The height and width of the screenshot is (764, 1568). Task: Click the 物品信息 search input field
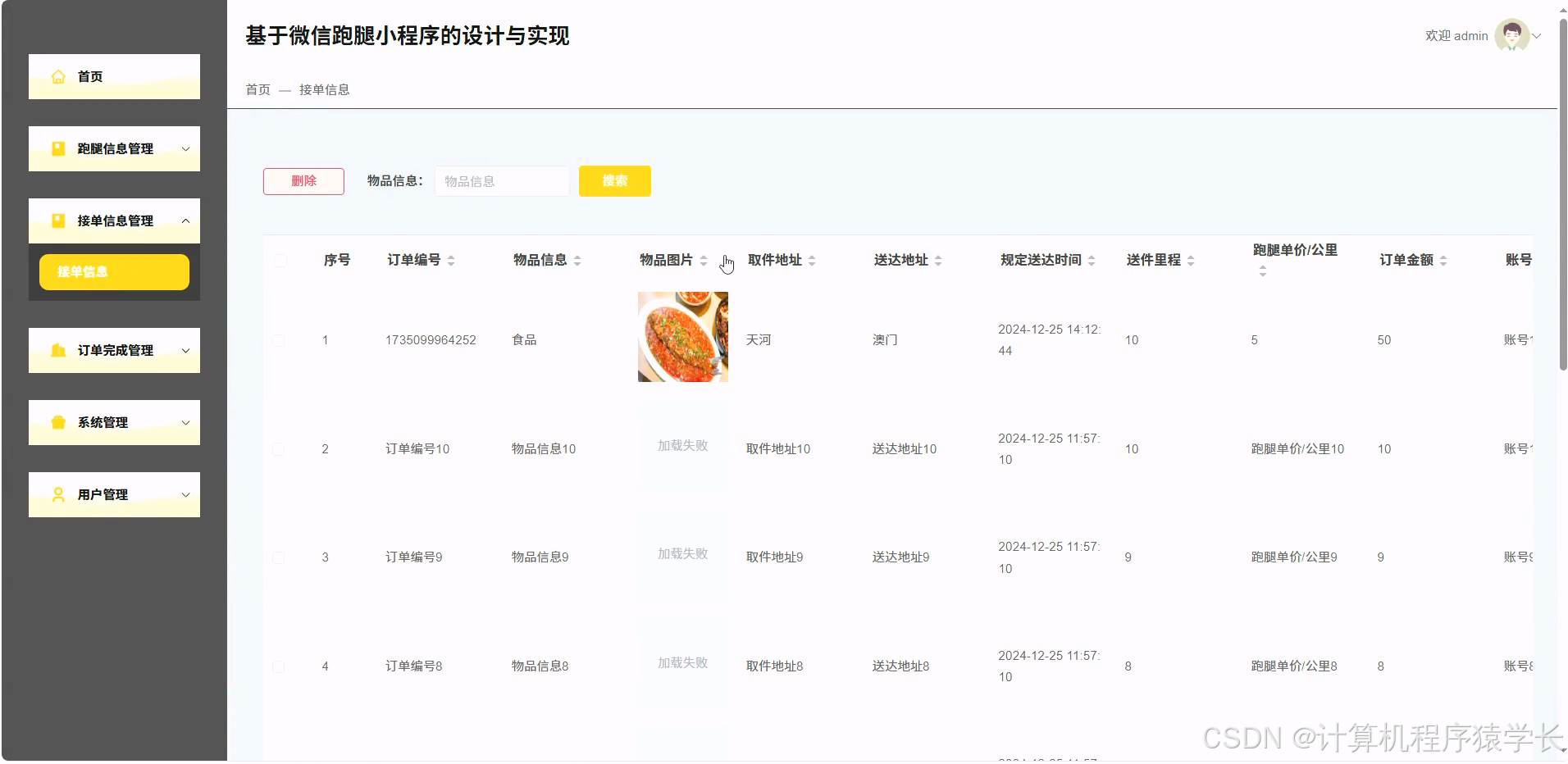tap(501, 180)
